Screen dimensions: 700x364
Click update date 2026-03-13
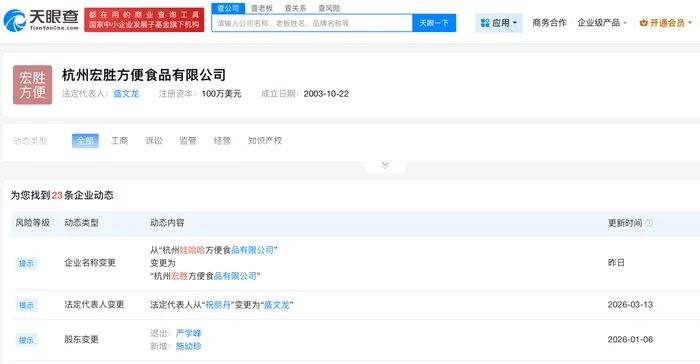click(630, 305)
